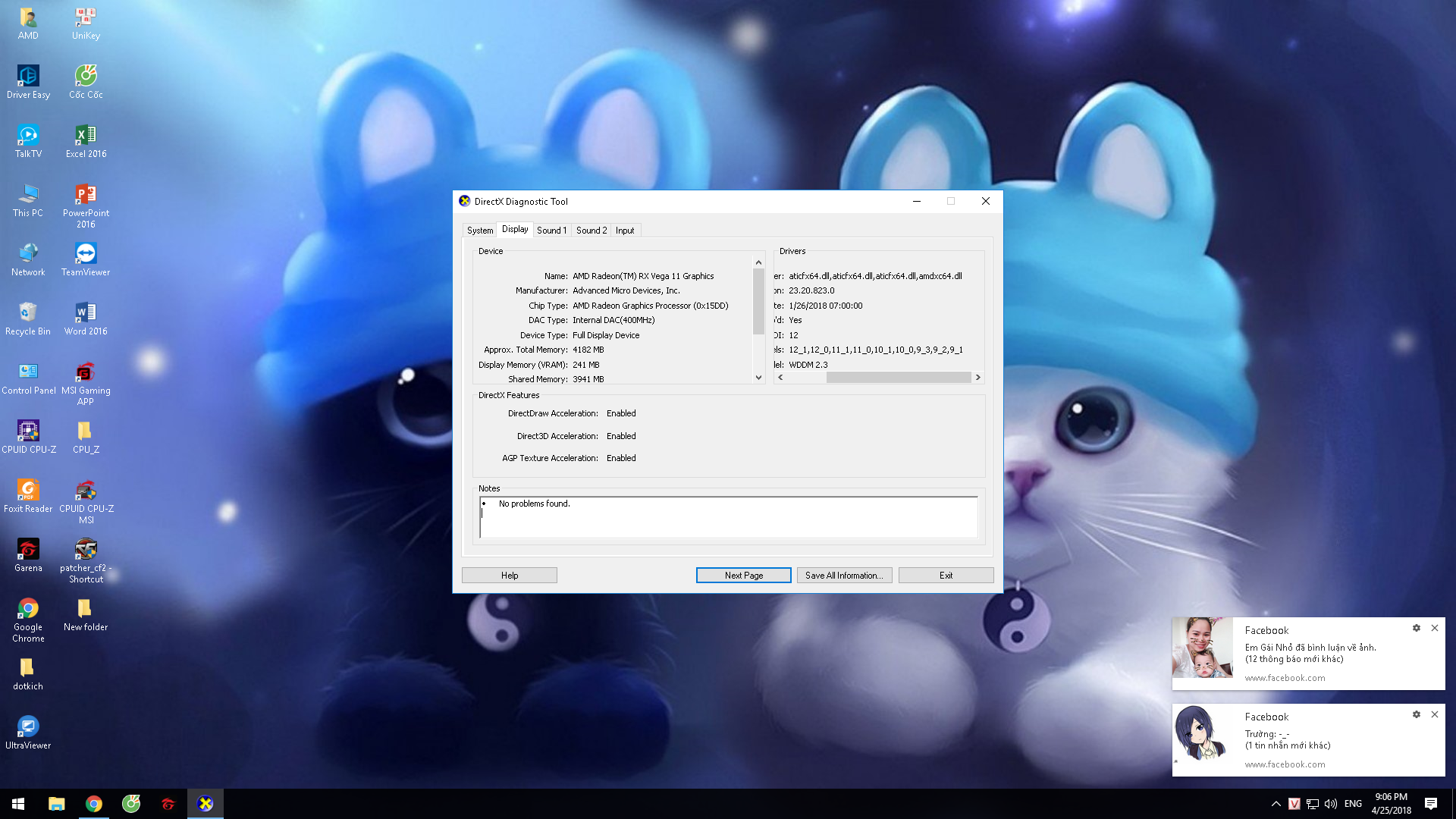Launch Driver Easy from desktop
Image resolution: width=1456 pixels, height=819 pixels.
(x=28, y=82)
